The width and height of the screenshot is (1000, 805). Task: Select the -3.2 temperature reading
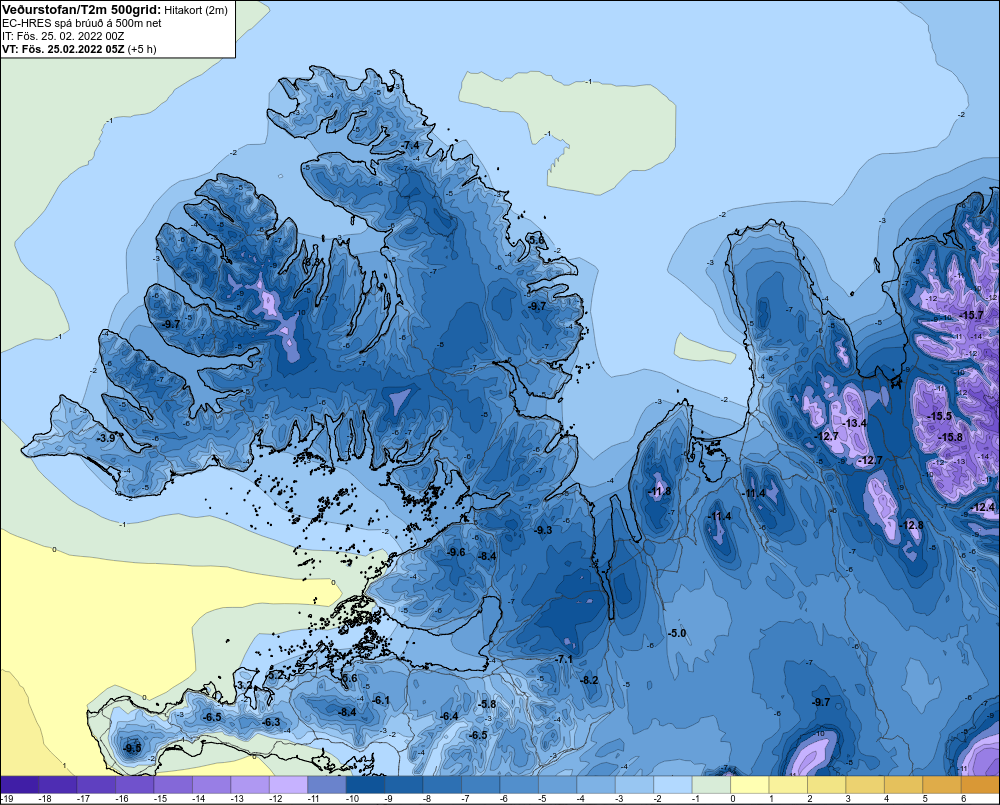[245, 685]
